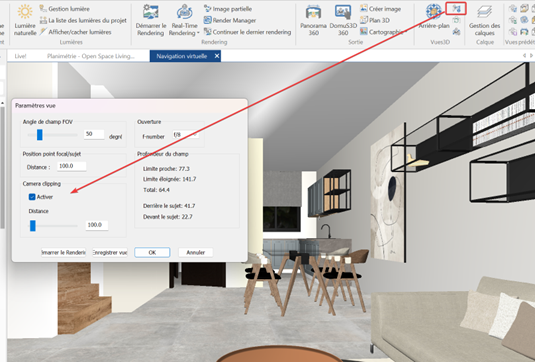Click the Angle de champ FOV slider

(x=52, y=135)
